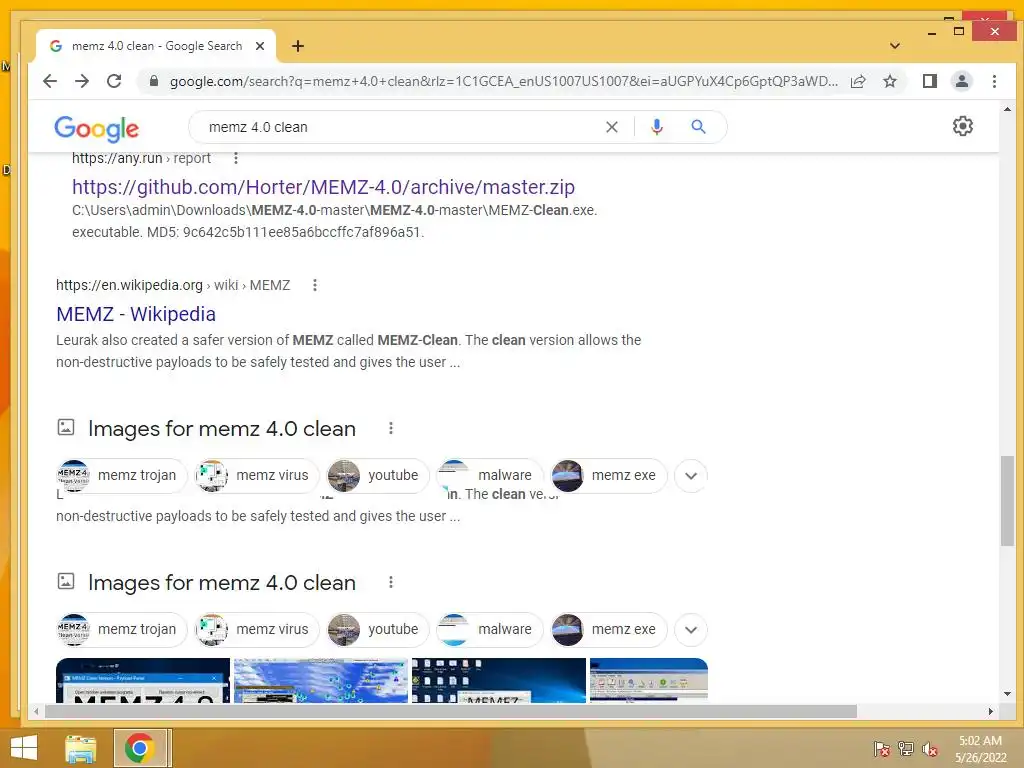Open the MEMZ 4.0 image thumbnail
1024x768 pixels.
click(x=143, y=680)
